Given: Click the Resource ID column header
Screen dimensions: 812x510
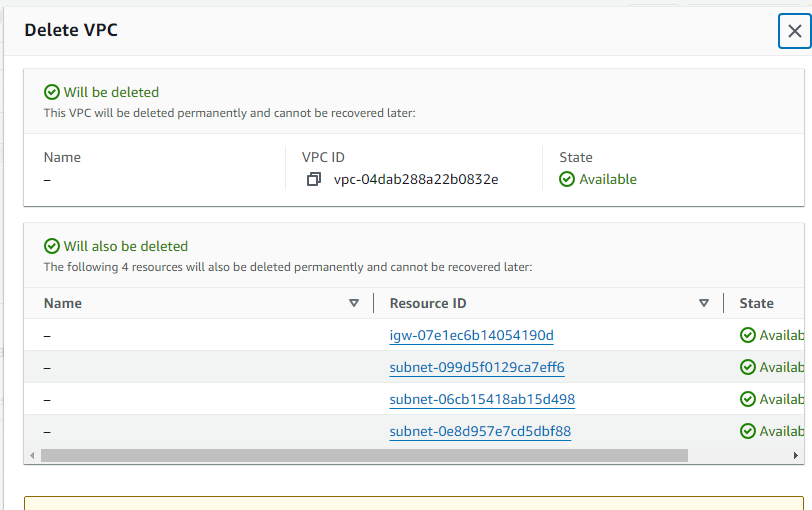Looking at the screenshot, I should tap(428, 303).
